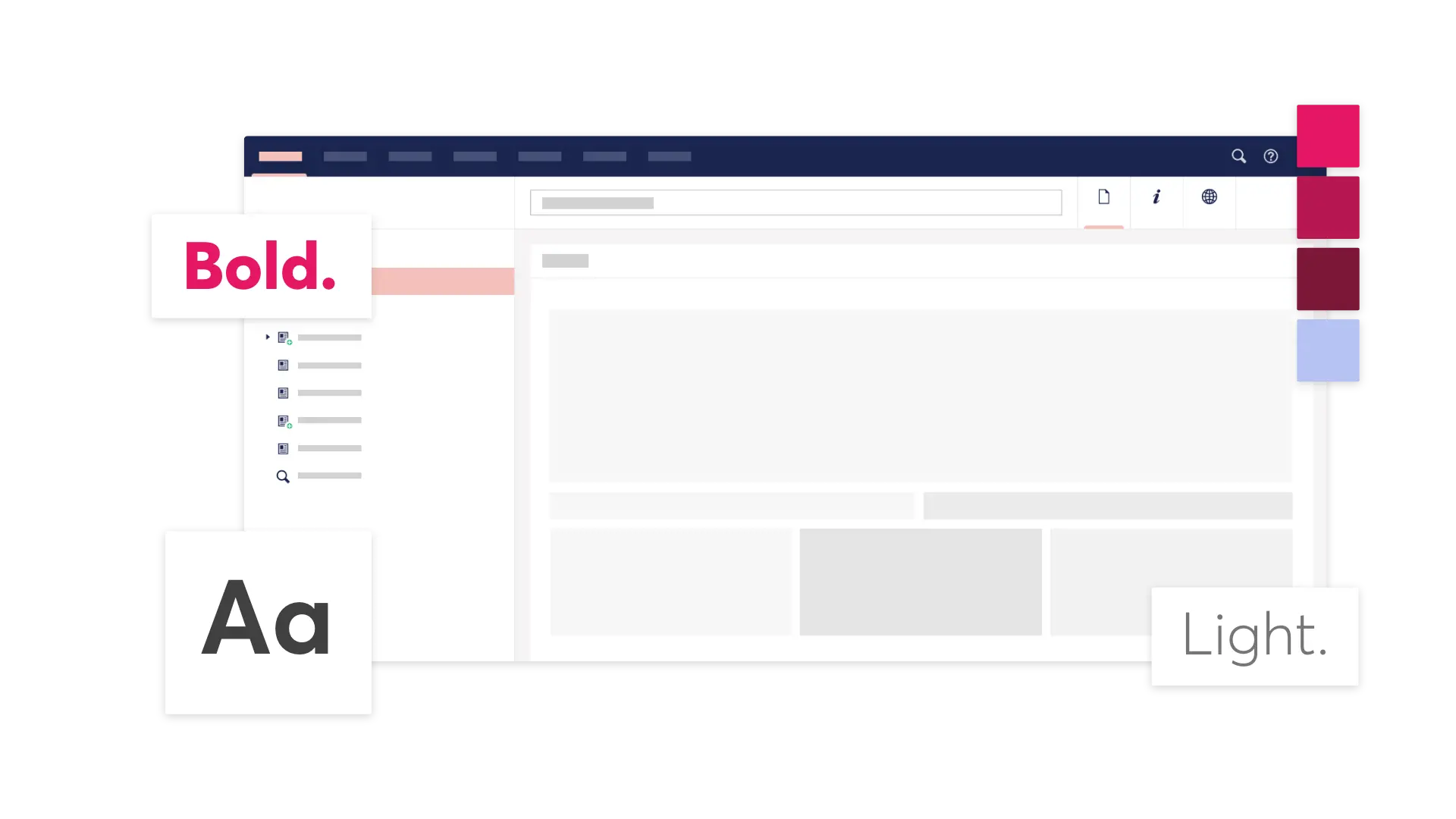The width and height of the screenshot is (1456, 819).
Task: Click the info (i) icon in toolbar
Action: coord(1156,197)
